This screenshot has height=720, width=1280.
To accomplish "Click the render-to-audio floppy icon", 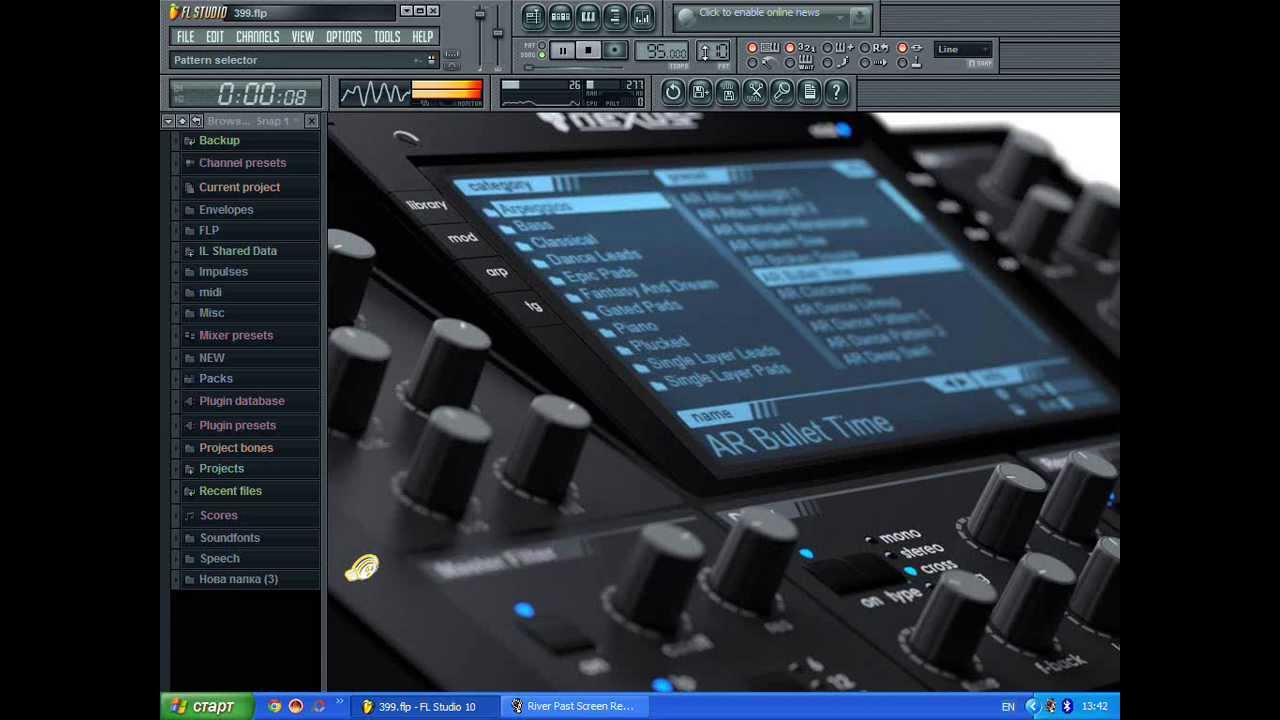I will tap(728, 92).
